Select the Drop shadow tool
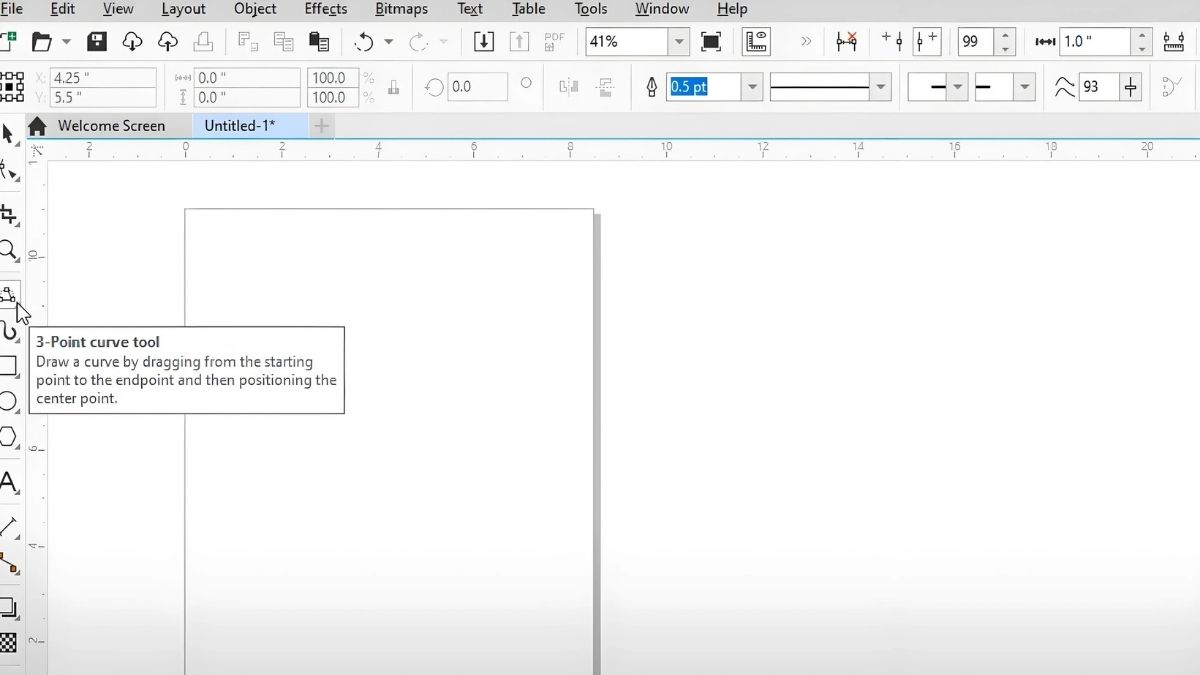Image resolution: width=1200 pixels, height=675 pixels. 8,607
